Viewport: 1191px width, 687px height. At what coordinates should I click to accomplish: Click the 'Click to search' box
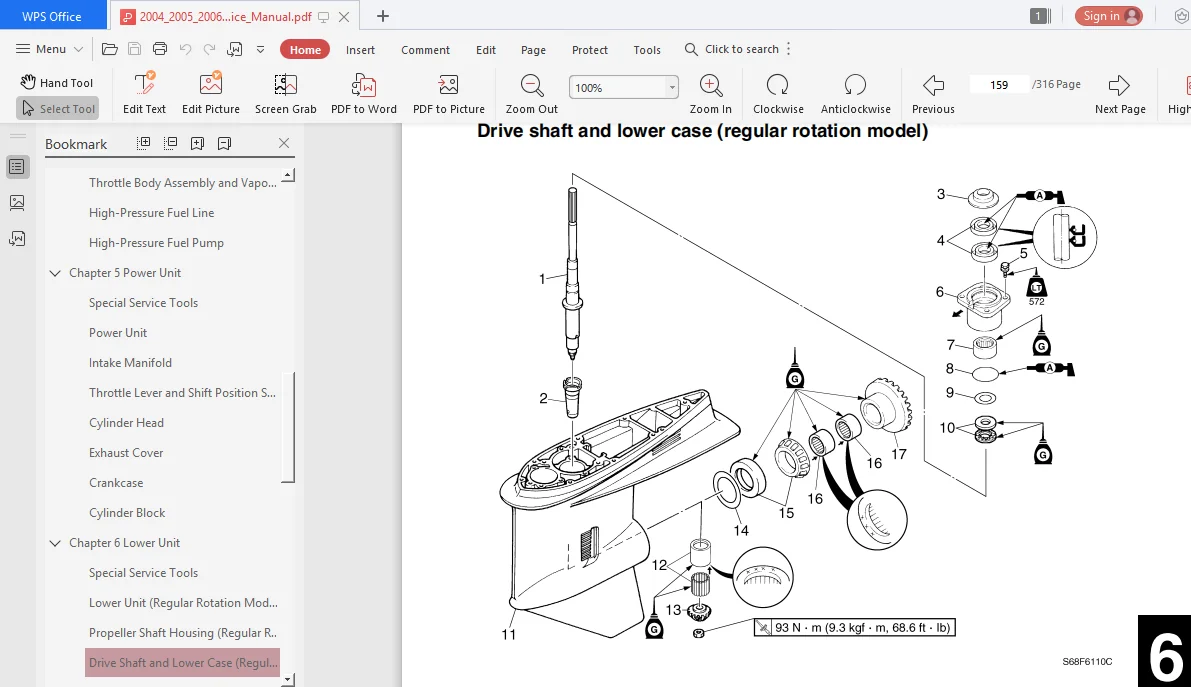click(x=732, y=49)
